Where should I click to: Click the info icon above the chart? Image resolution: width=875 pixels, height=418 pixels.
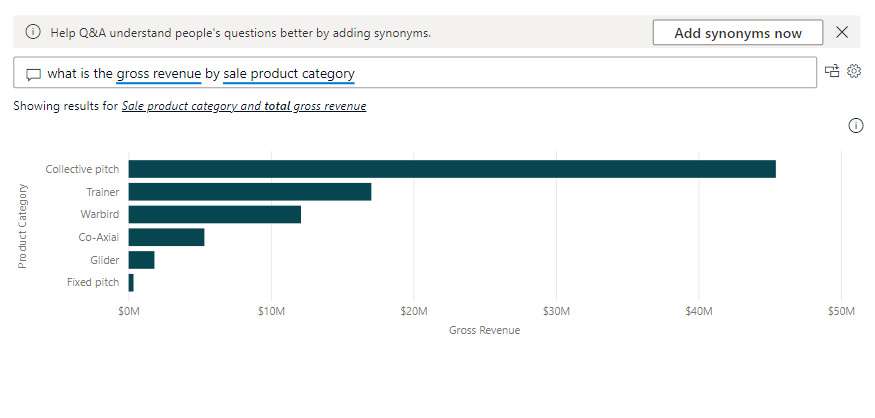855,125
